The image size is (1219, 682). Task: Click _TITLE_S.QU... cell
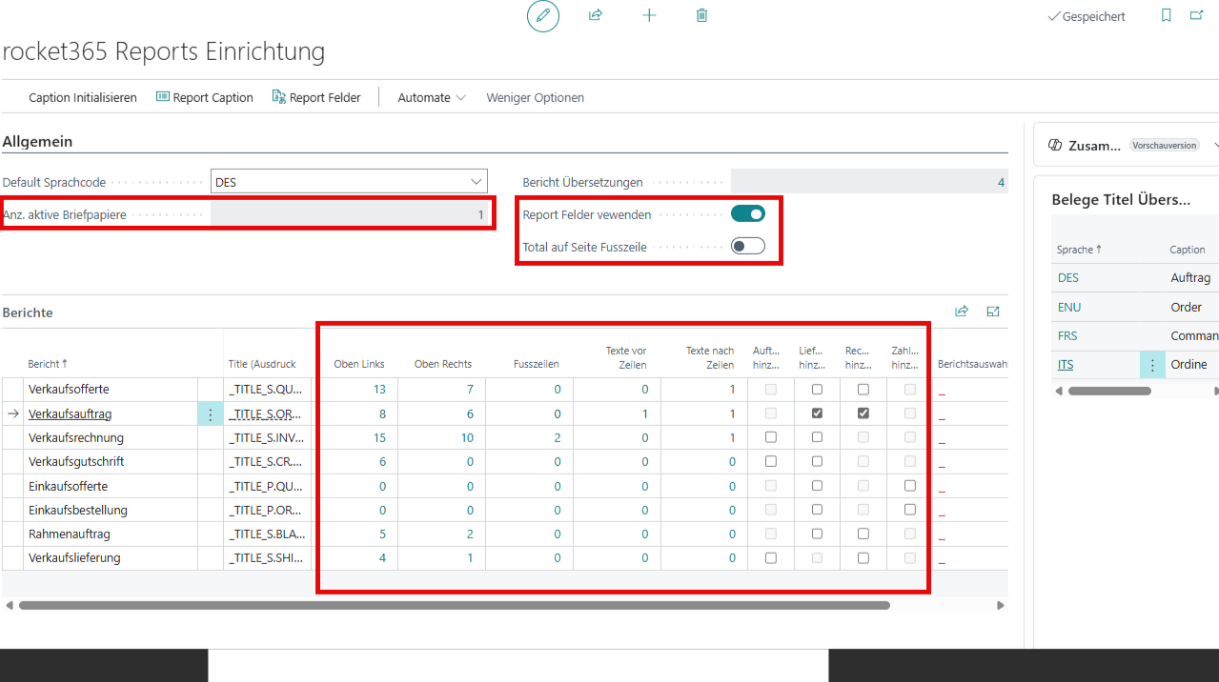coord(267,389)
